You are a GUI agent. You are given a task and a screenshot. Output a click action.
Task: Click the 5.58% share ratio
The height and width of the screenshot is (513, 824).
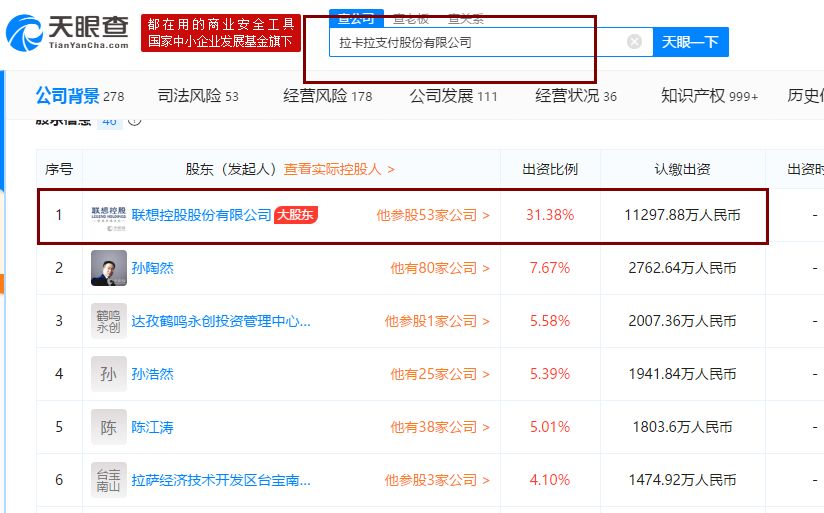pyautogui.click(x=550, y=321)
